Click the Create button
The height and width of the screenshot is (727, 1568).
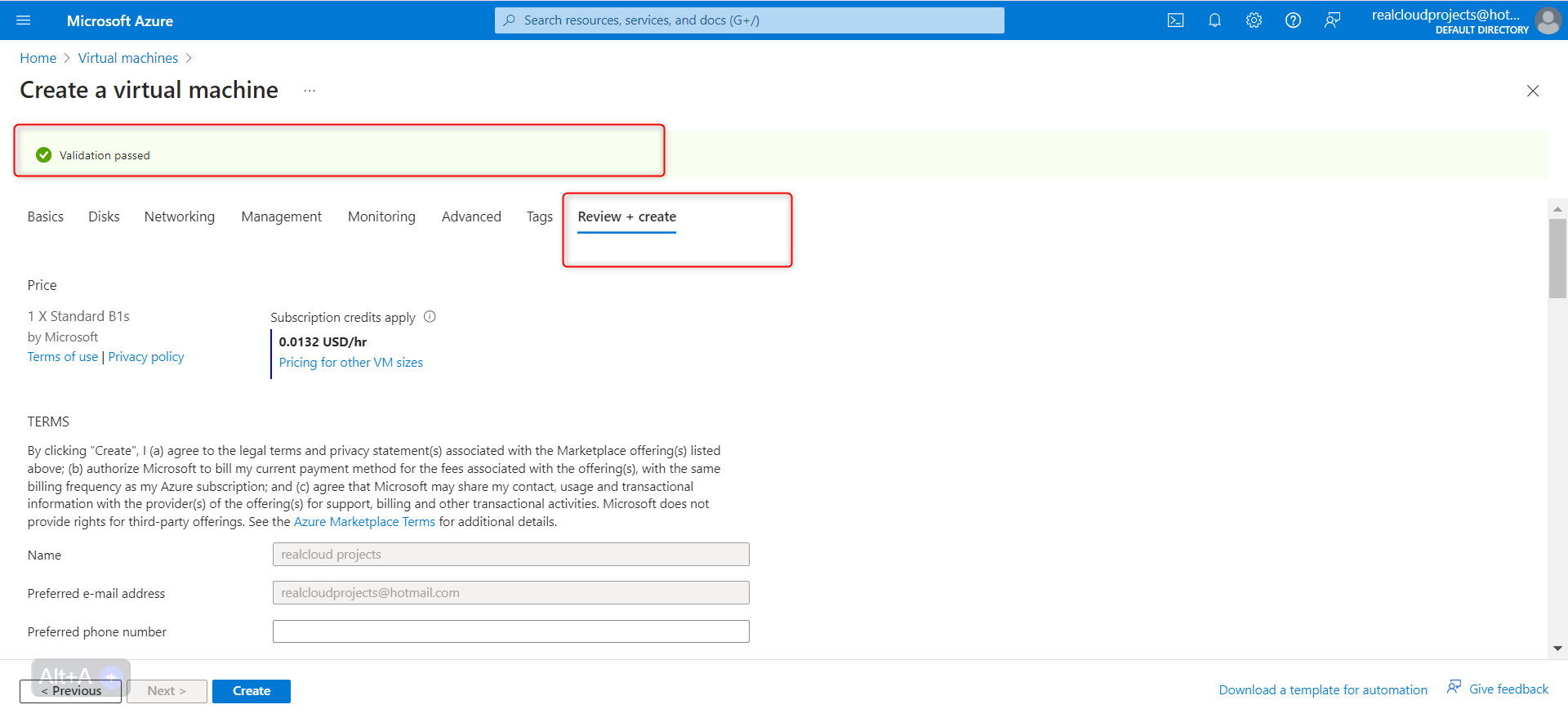click(x=252, y=691)
